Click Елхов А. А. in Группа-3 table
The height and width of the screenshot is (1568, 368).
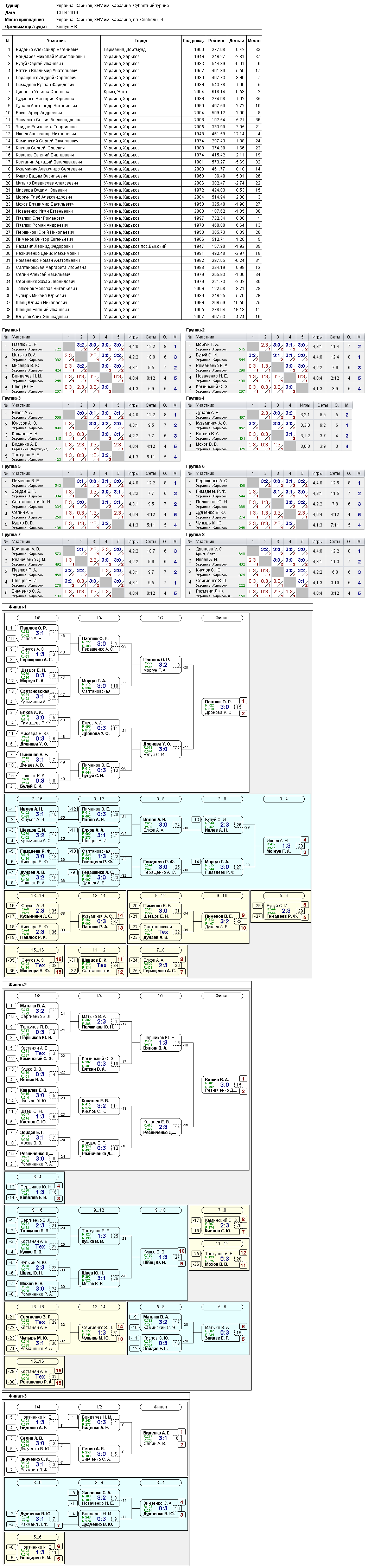[23, 413]
